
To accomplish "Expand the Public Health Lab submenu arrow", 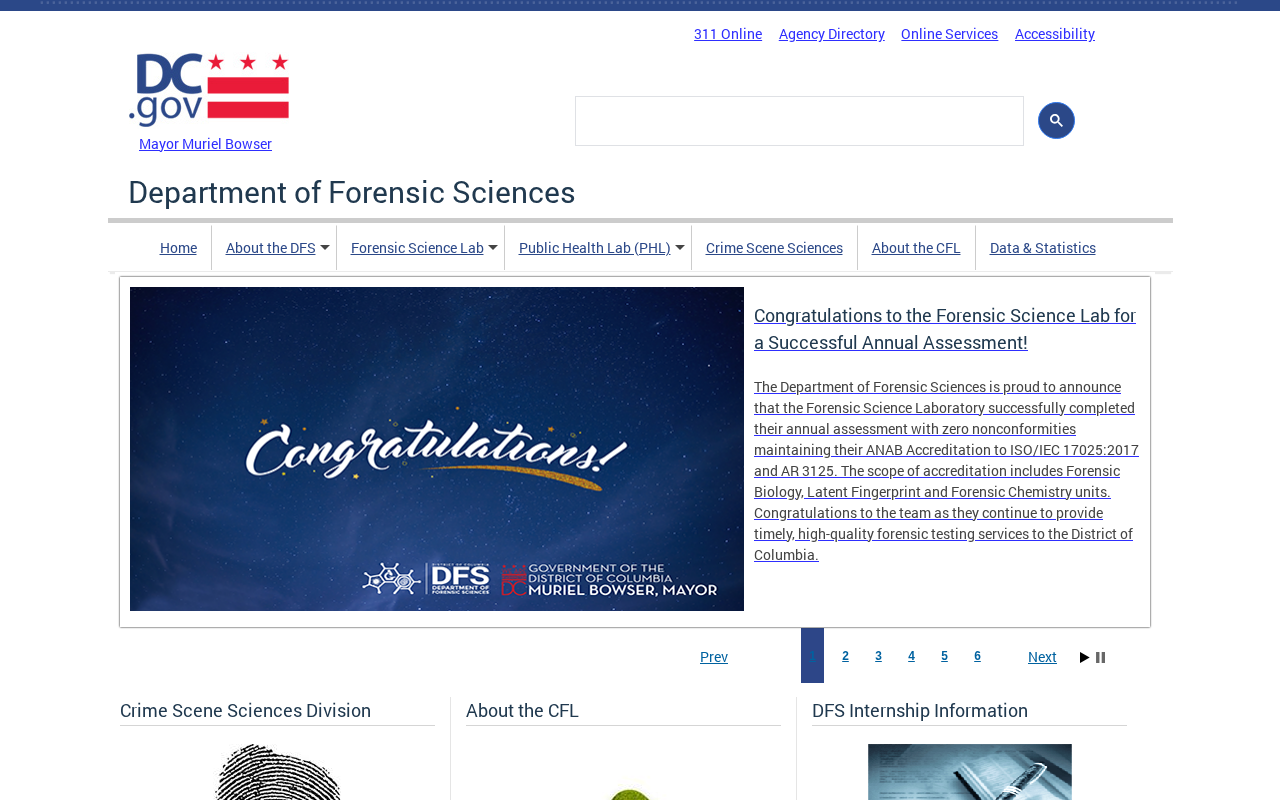I will click(680, 248).
